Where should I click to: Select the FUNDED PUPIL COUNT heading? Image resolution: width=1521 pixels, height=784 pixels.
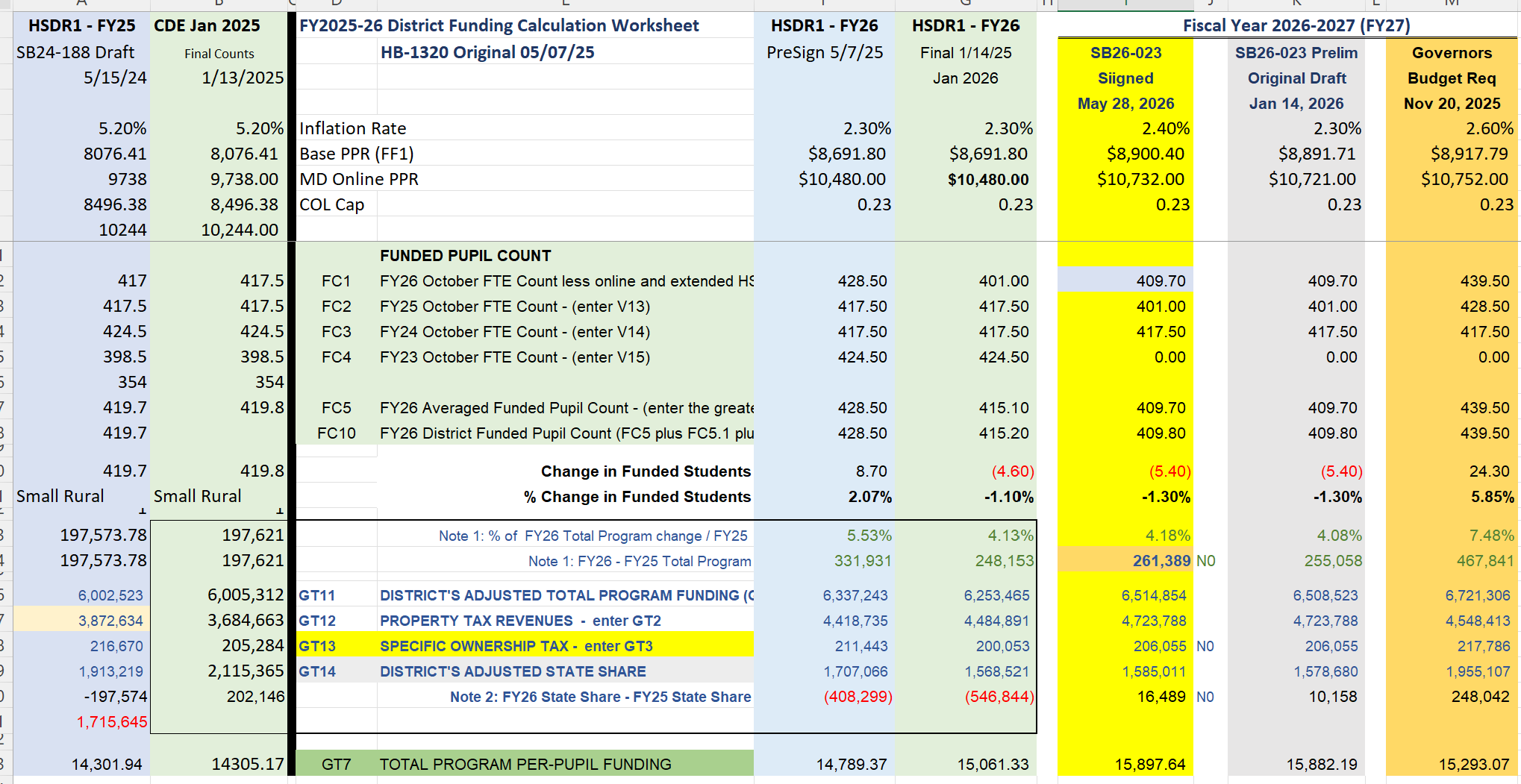point(466,256)
